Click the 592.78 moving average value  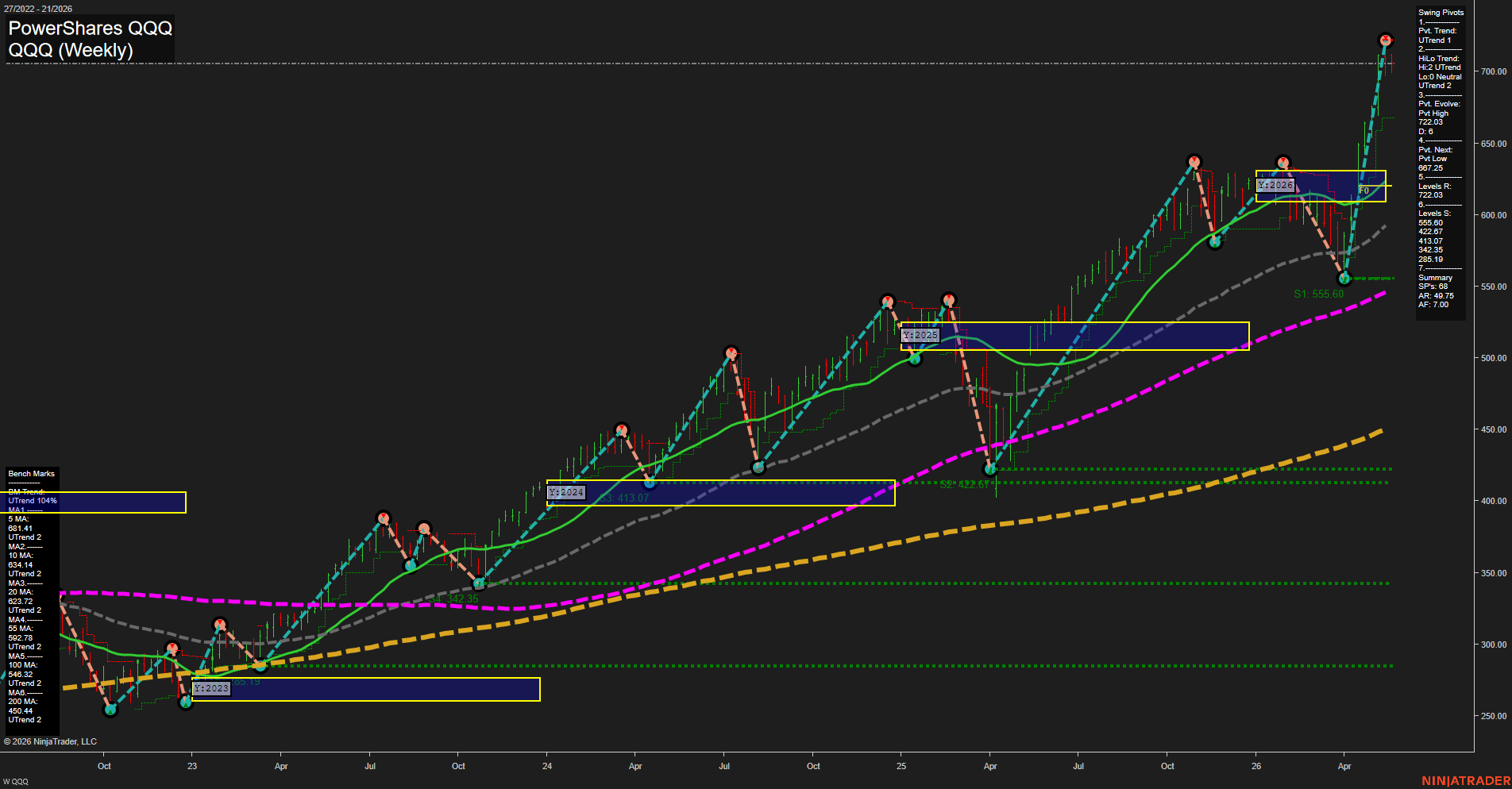21,638
